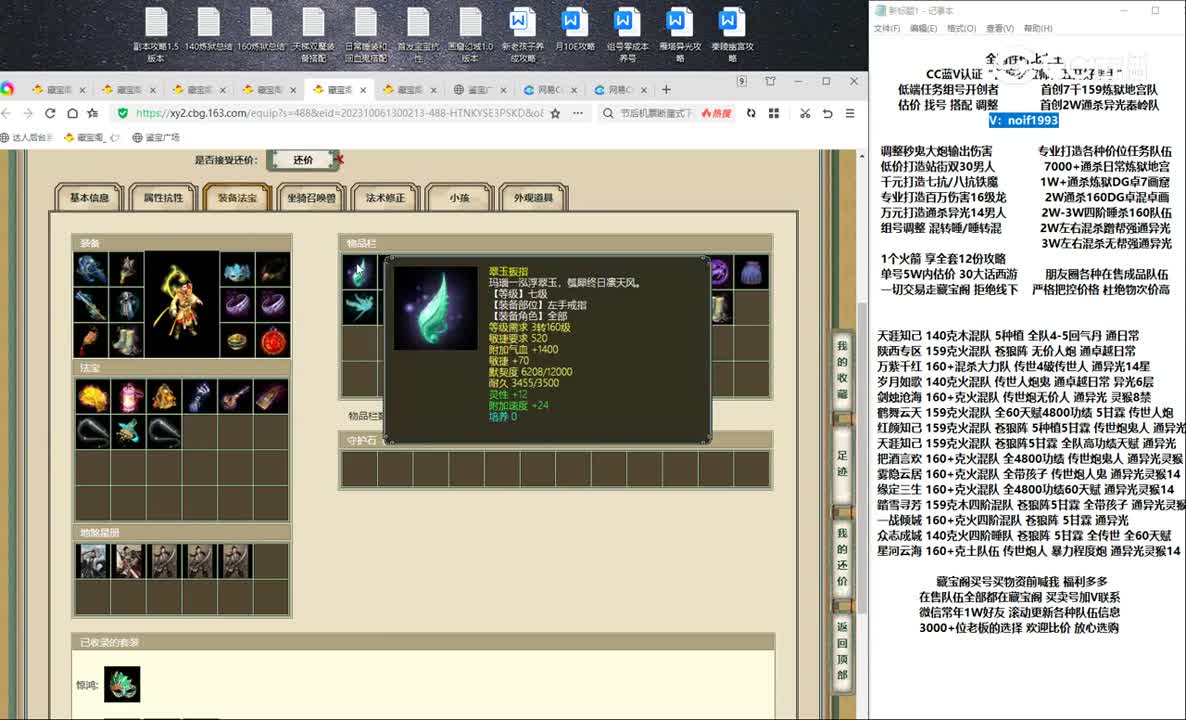Bookmark this page with address bar star
Screen dimensions: 1186x720
click(x=555, y=113)
